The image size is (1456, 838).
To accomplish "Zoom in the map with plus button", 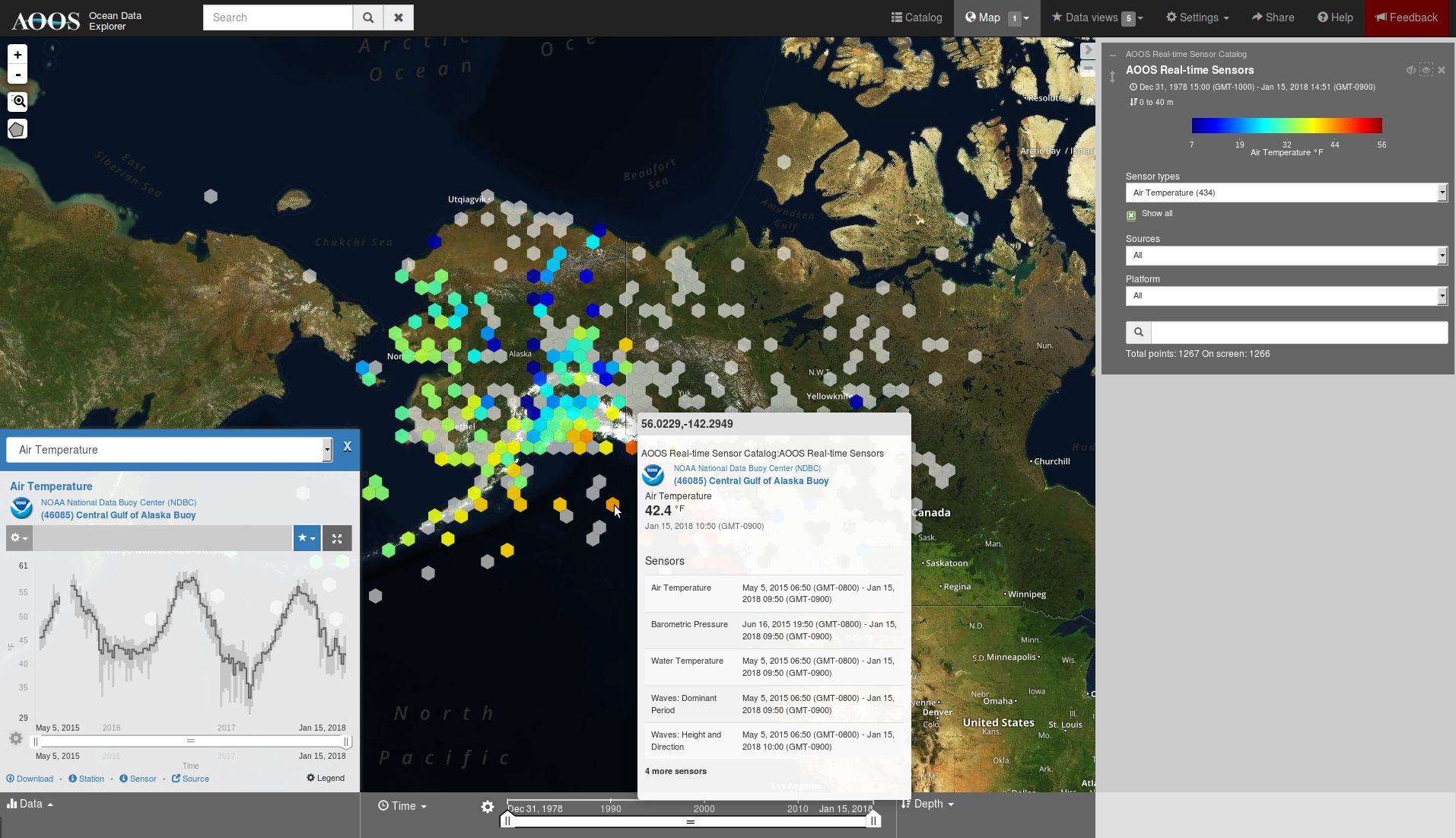I will 17,55.
